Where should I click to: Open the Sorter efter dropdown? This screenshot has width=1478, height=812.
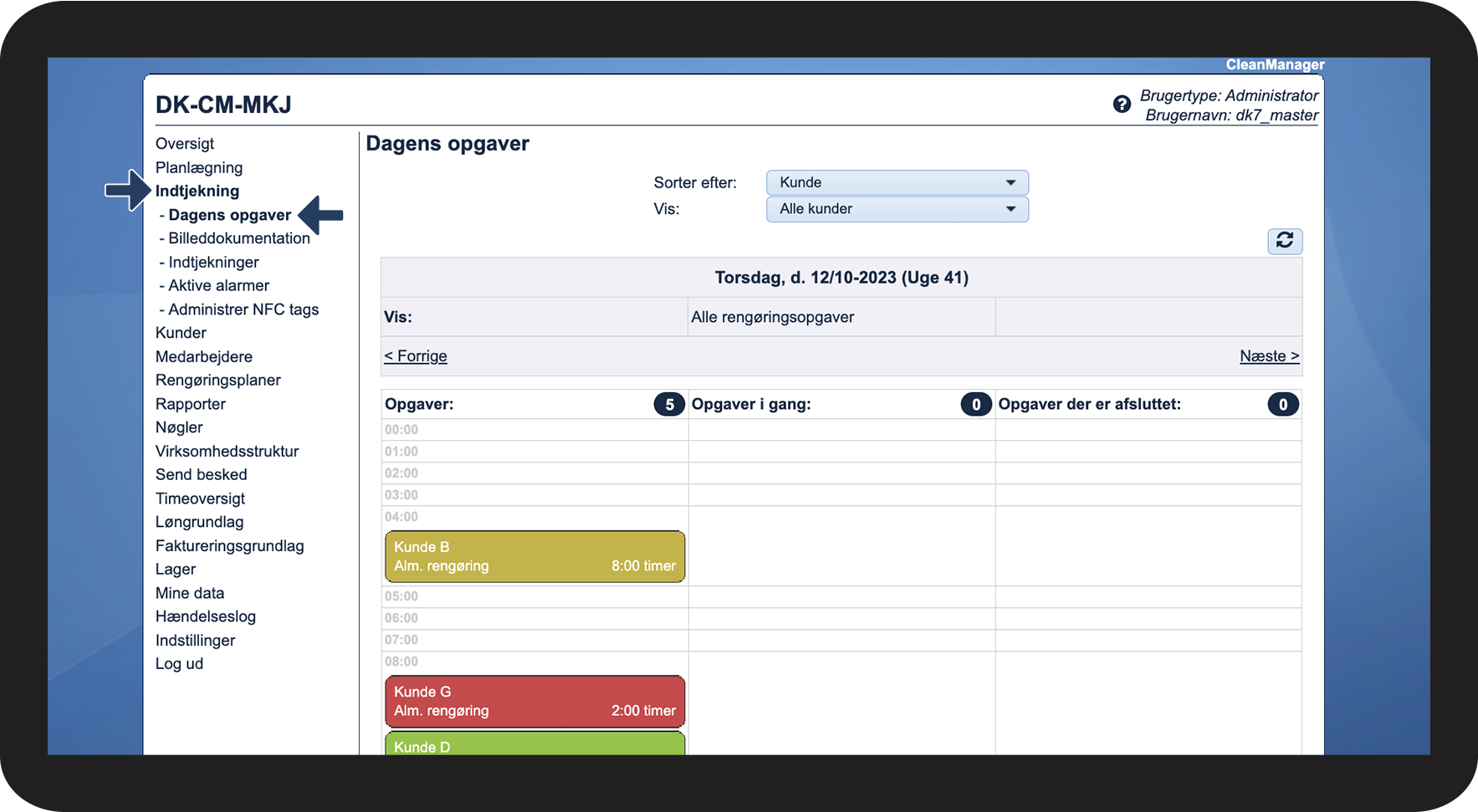(x=897, y=182)
